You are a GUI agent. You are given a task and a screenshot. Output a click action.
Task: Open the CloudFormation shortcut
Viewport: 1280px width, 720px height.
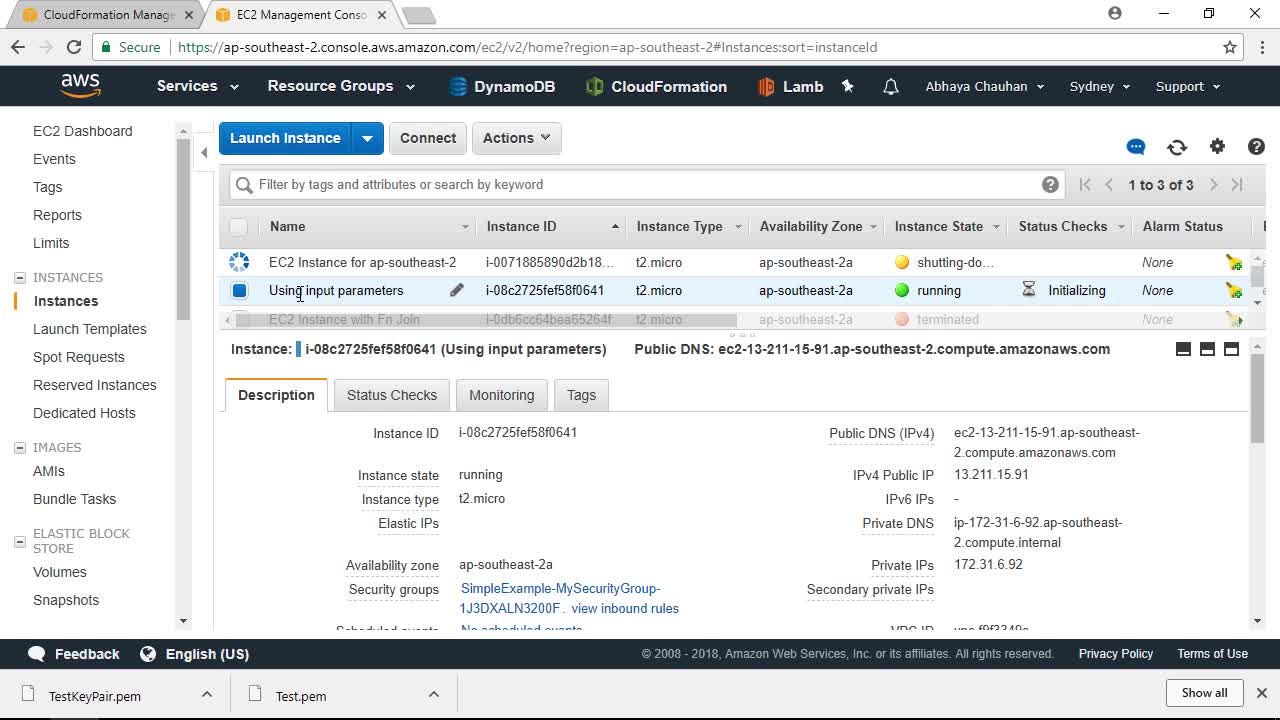coord(657,87)
